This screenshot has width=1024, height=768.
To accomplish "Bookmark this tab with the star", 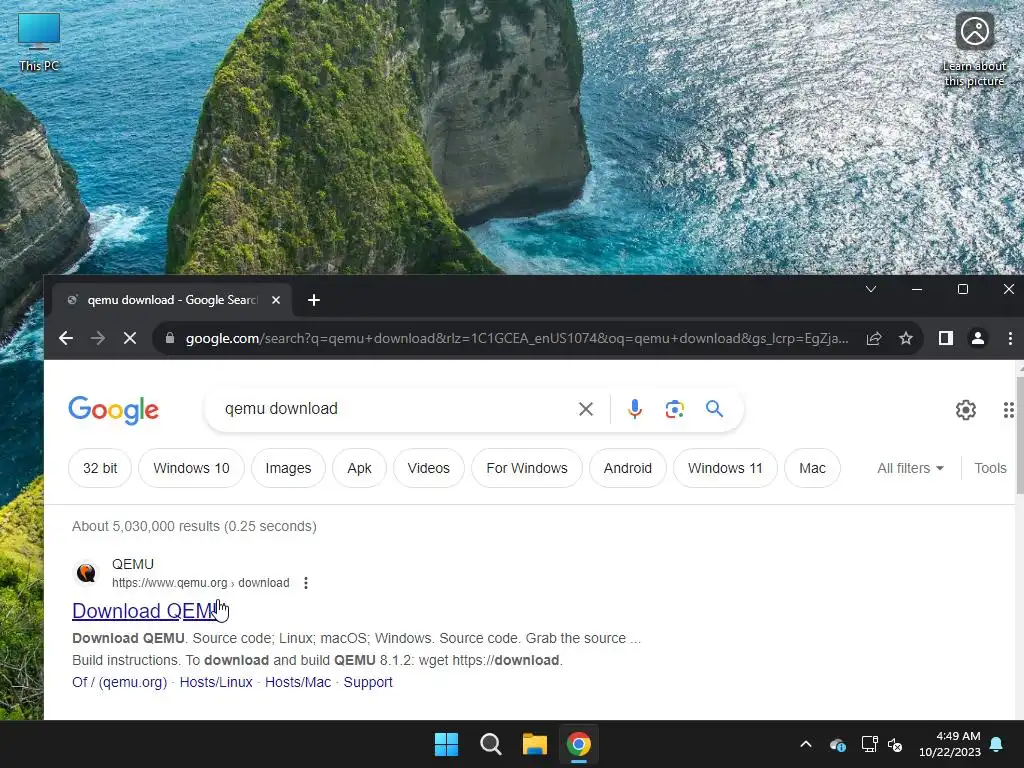I will click(905, 338).
